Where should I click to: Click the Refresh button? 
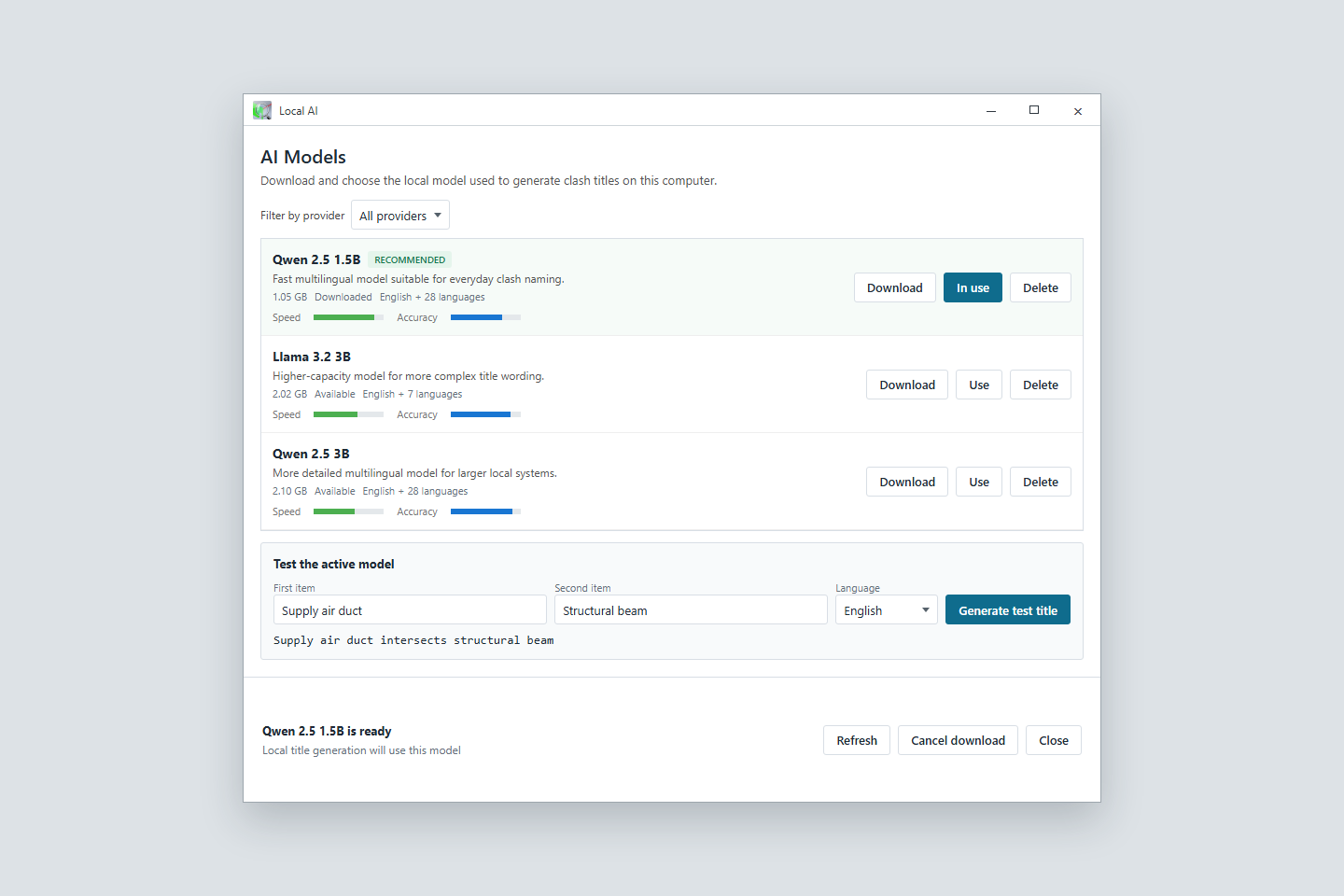click(x=857, y=740)
